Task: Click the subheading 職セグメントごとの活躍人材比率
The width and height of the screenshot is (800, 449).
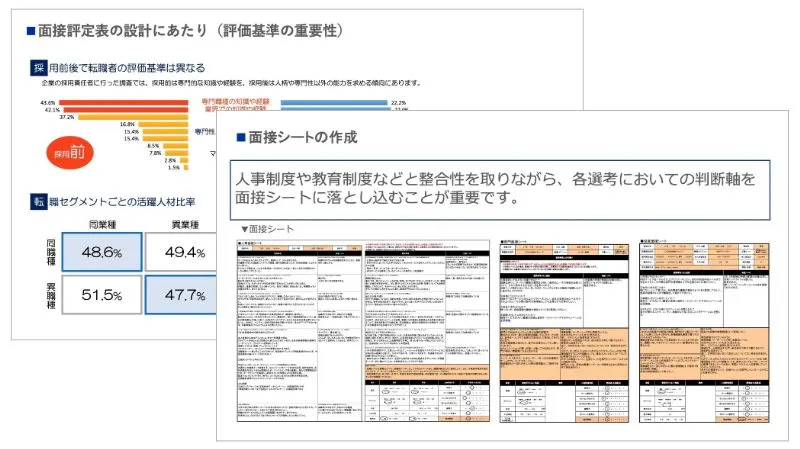Action: tap(122, 202)
